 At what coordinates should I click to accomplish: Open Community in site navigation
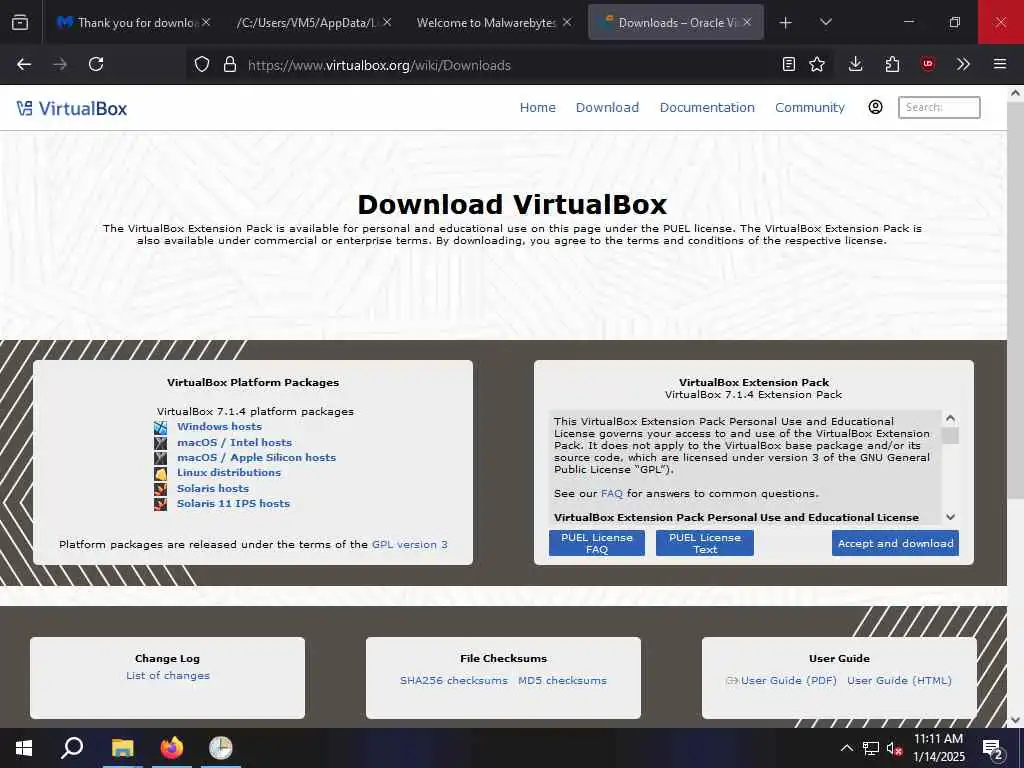click(x=810, y=108)
